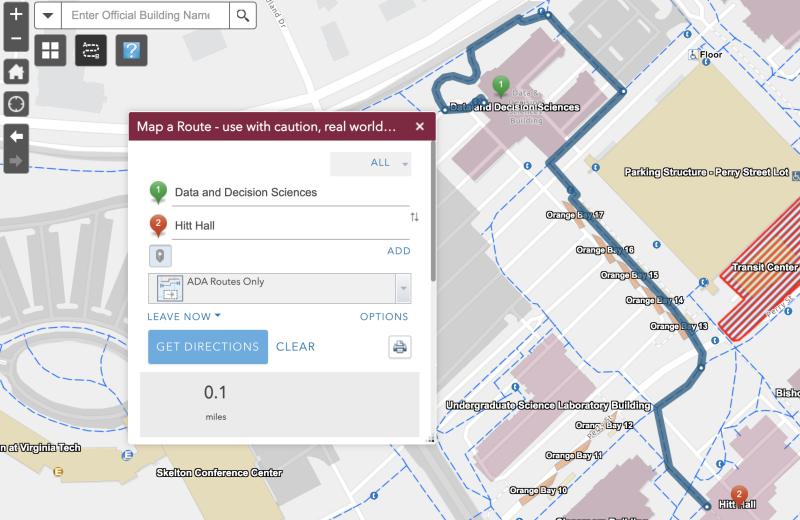Click the blue E marker near Skelton
Viewport: 800px width, 520px height.
(127, 455)
